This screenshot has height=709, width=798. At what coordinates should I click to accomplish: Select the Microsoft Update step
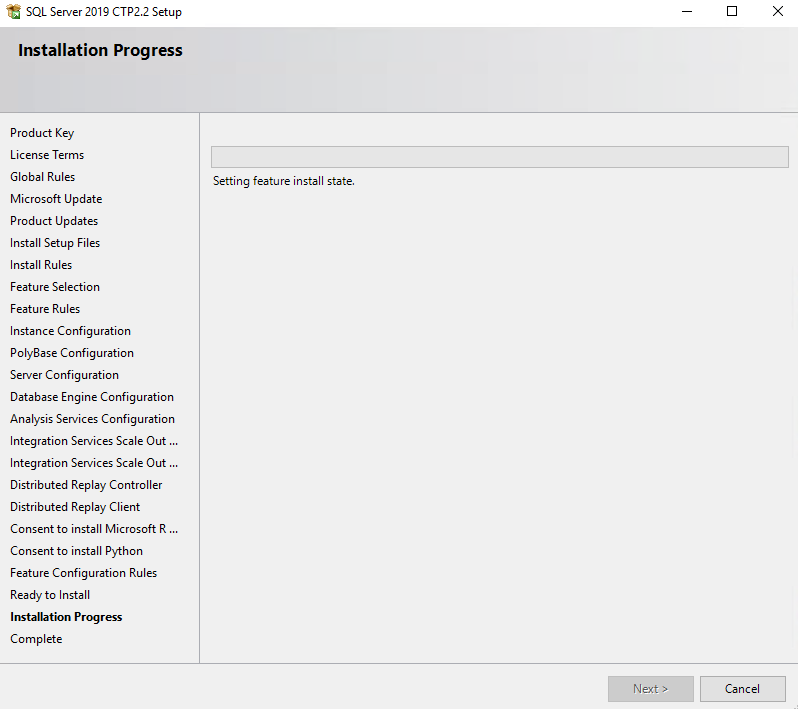56,199
